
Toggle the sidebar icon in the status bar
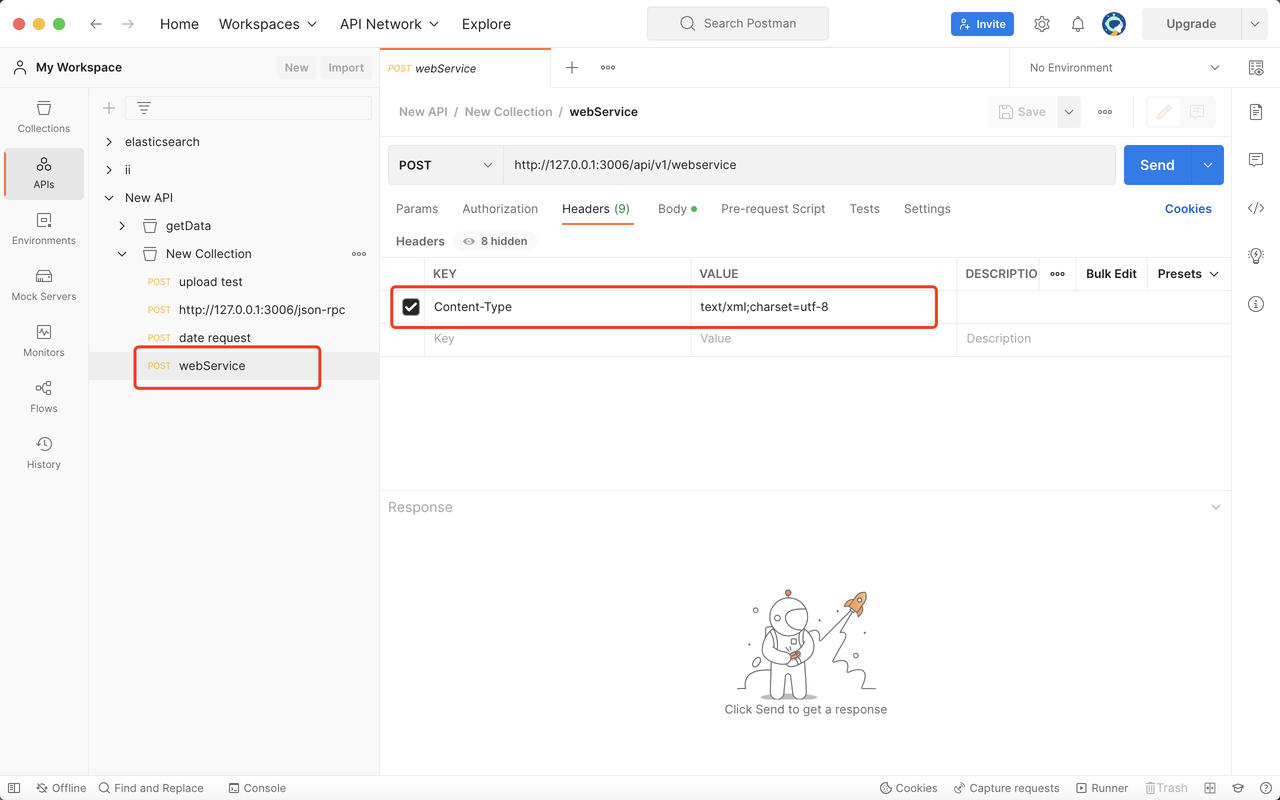(x=14, y=788)
